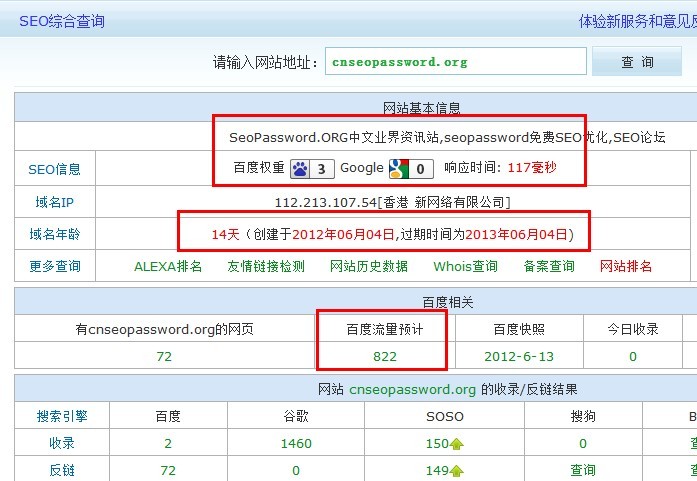697x481 pixels.
Task: Click the SOSO column header
Action: [445, 417]
